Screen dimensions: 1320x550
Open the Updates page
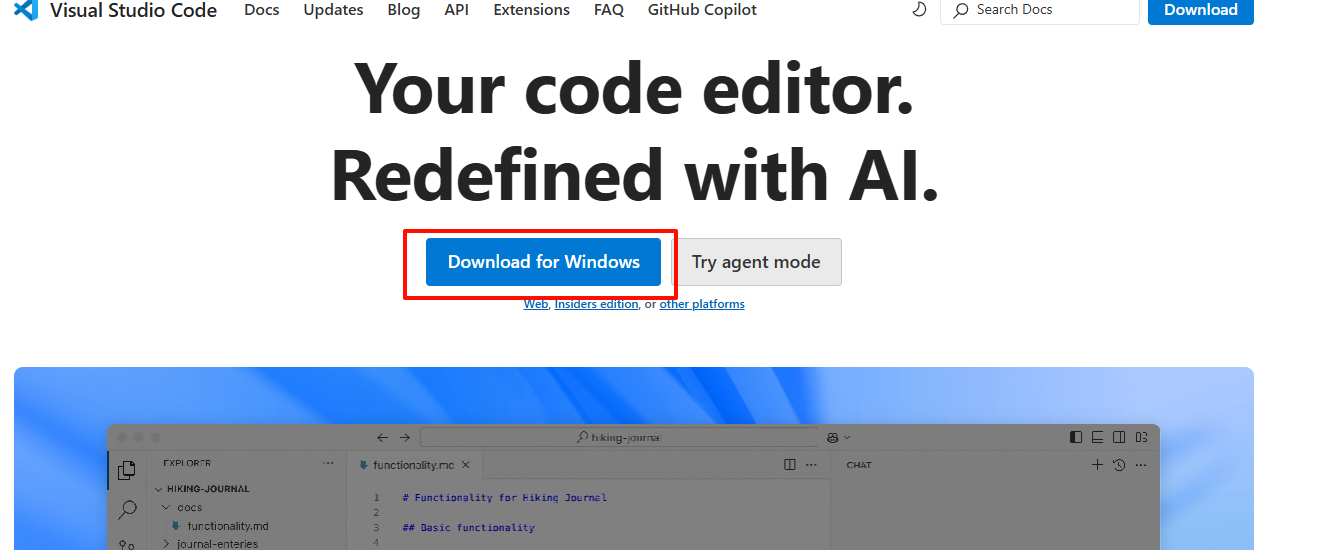(x=333, y=10)
